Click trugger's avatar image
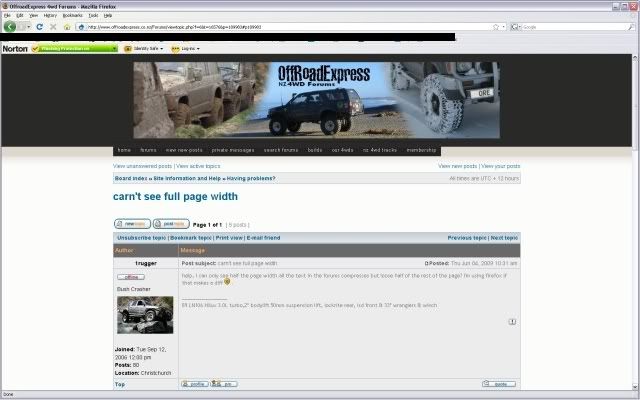The image size is (640, 400). tap(145, 315)
